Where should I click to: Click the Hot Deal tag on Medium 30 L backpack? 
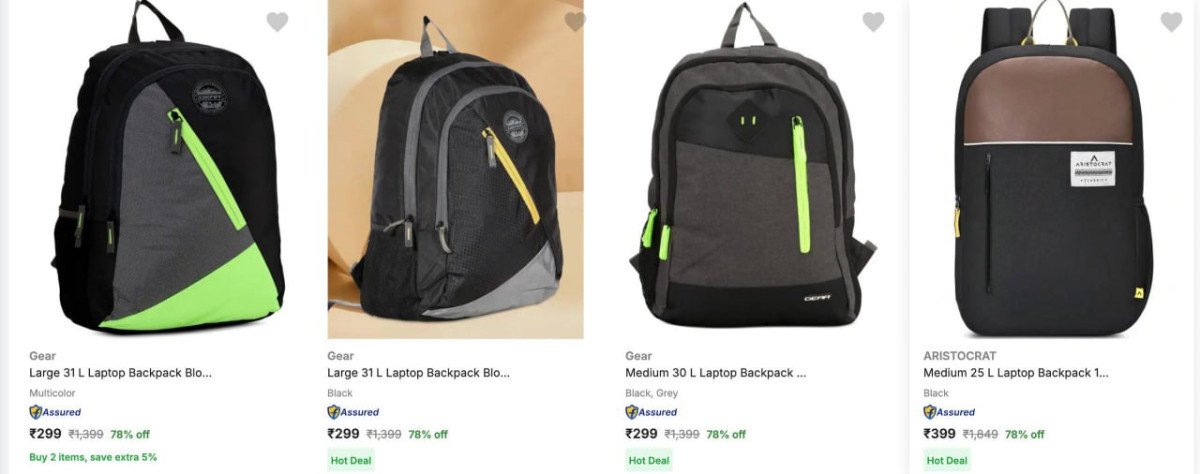pos(649,460)
